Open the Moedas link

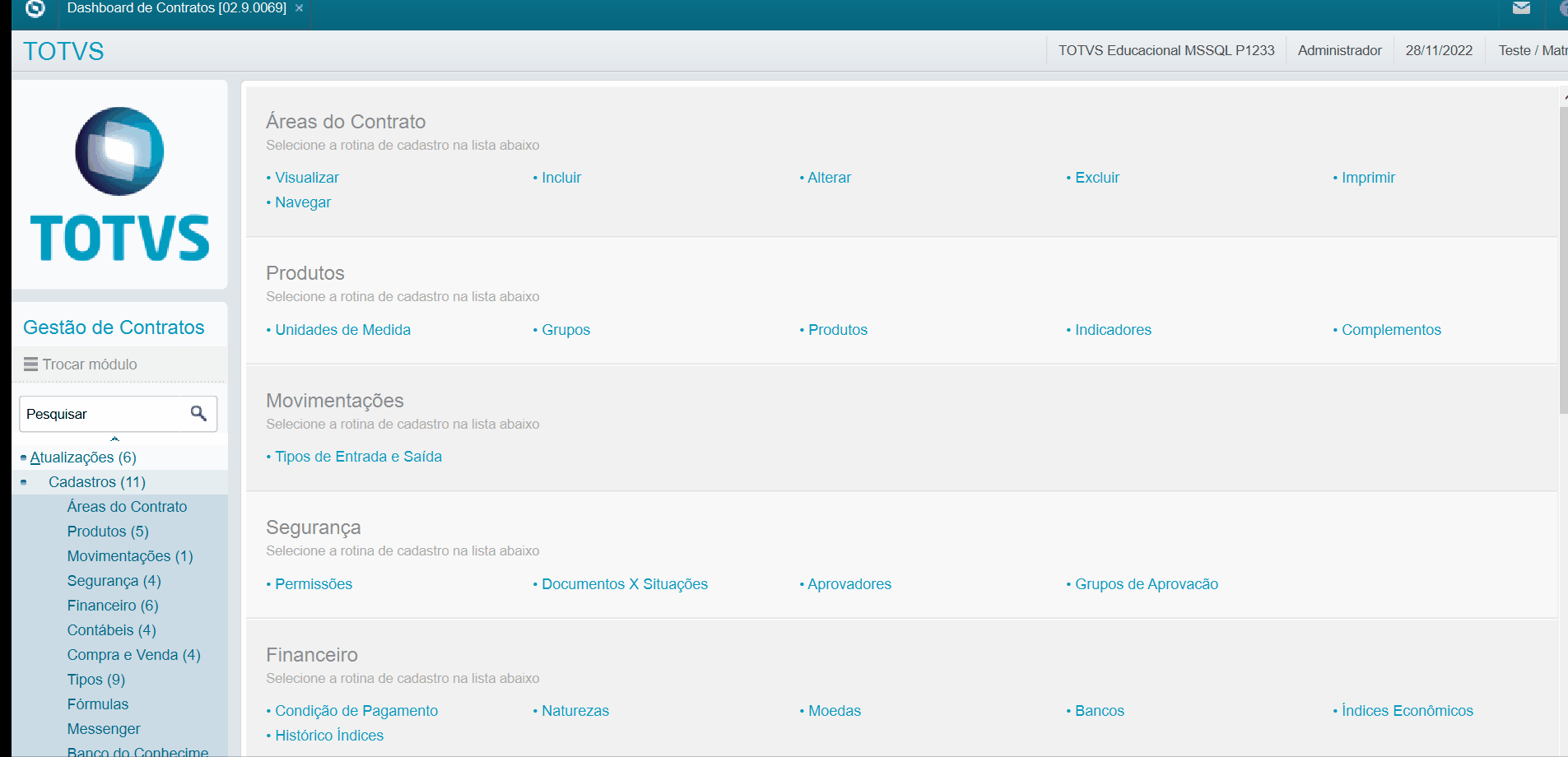pyautogui.click(x=835, y=711)
